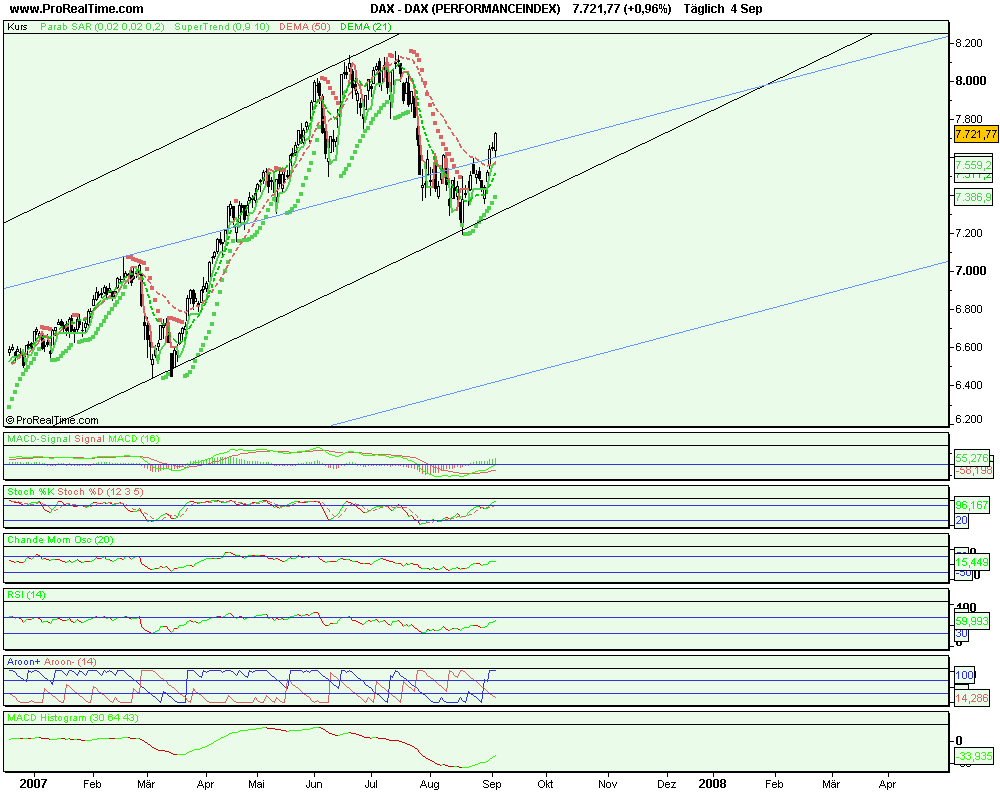
Task: Select the DEMA (21) indicator label
Action: pos(365,27)
